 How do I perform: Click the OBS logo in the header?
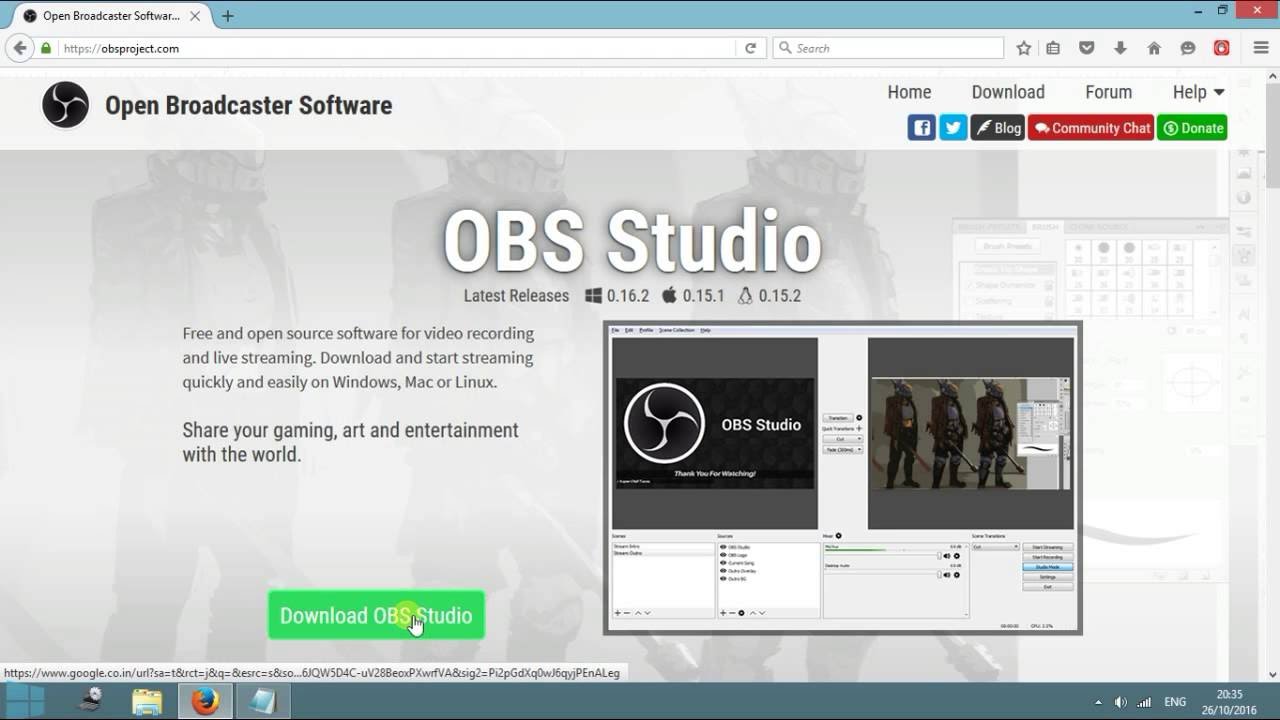(x=66, y=105)
